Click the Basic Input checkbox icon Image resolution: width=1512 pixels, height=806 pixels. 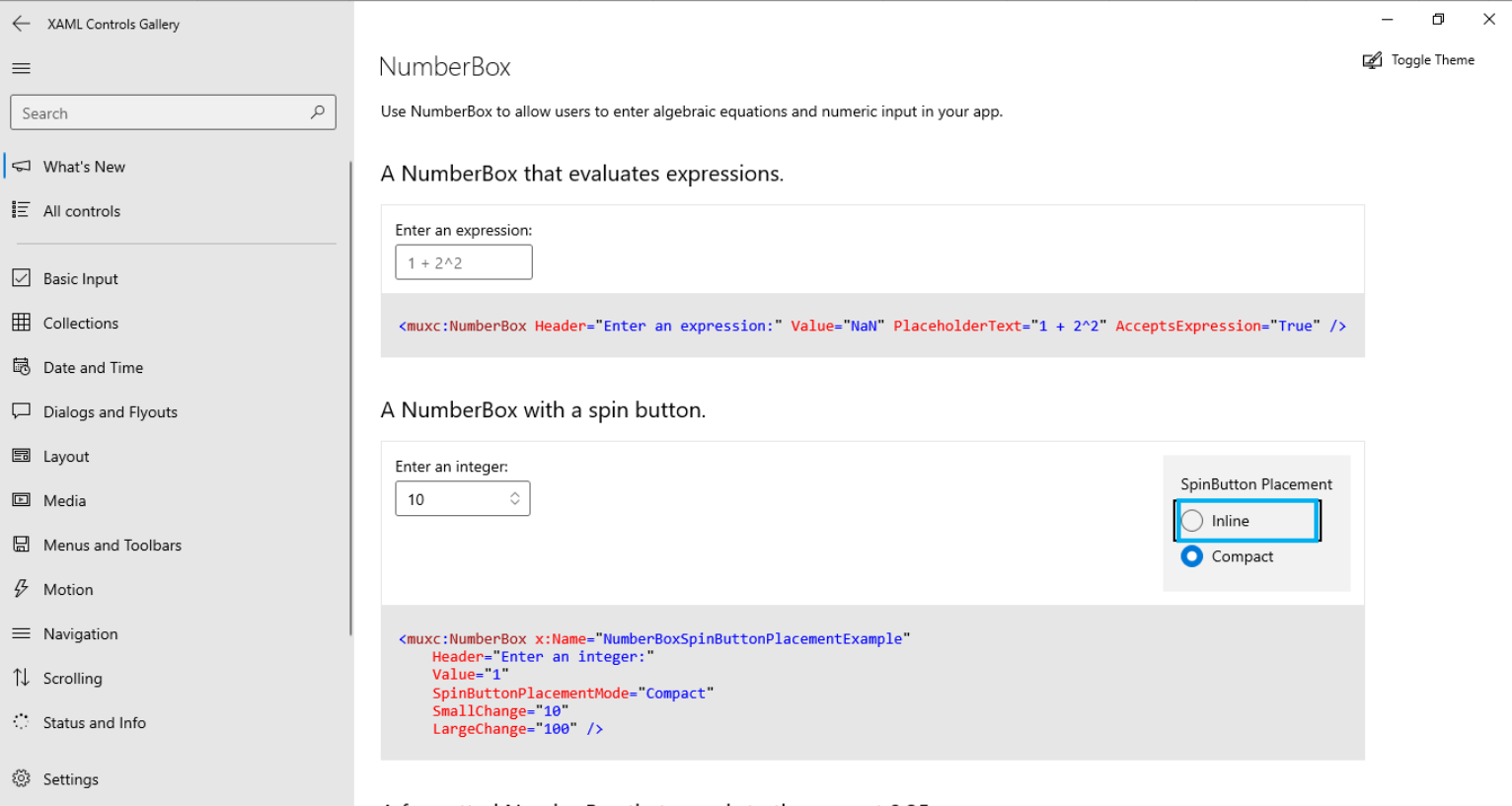pyautogui.click(x=21, y=278)
